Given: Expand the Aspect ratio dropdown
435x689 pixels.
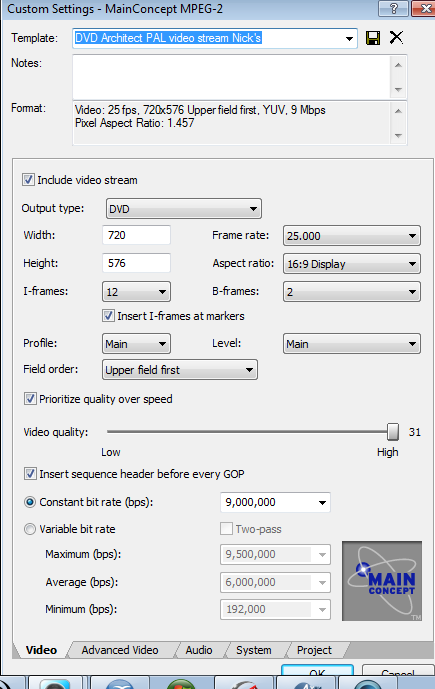Looking at the screenshot, I should click(352, 264).
